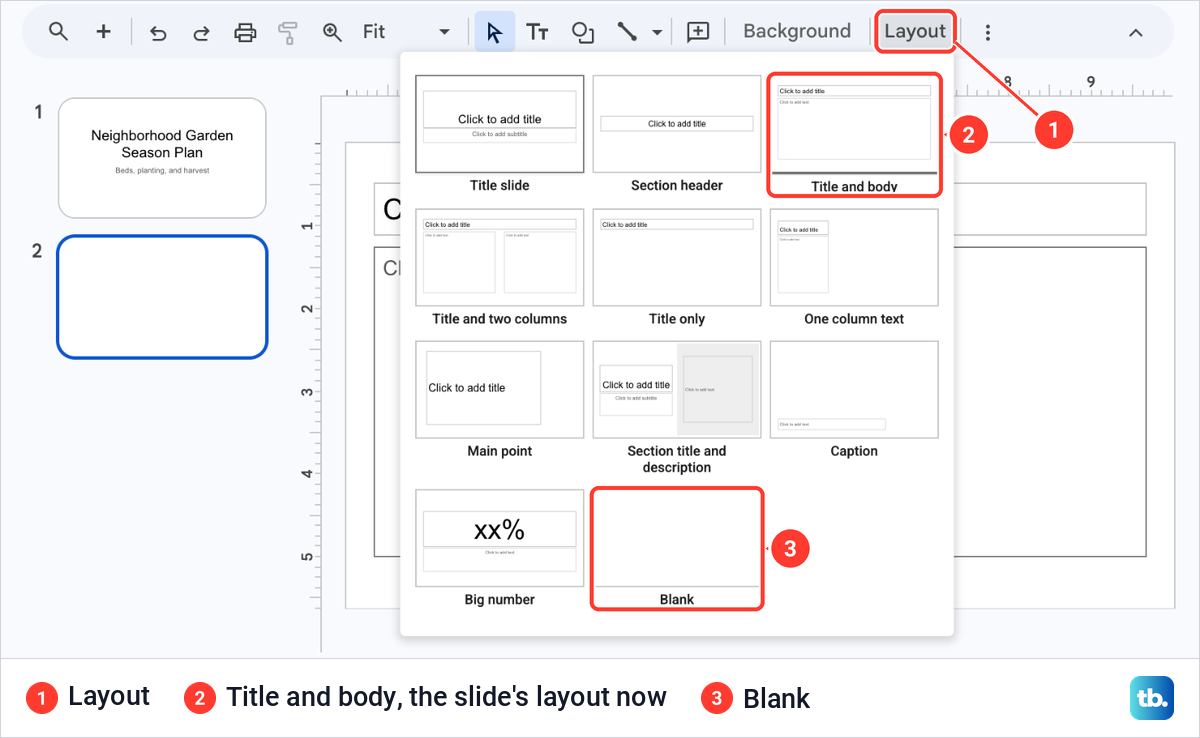Image resolution: width=1200 pixels, height=738 pixels.
Task: Open the shape insert tool
Action: (583, 32)
